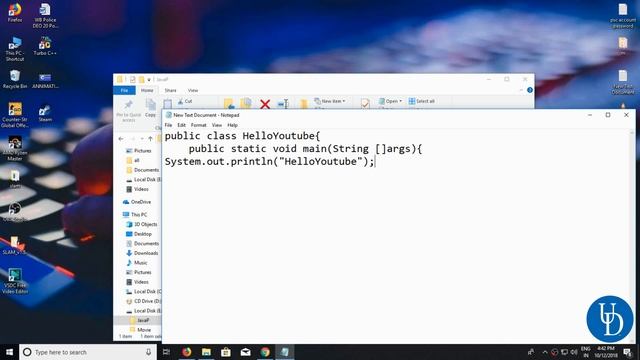Screen dimensions: 640x360
Task: Switch to Explorer's View ribbon tab
Action: (x=193, y=90)
